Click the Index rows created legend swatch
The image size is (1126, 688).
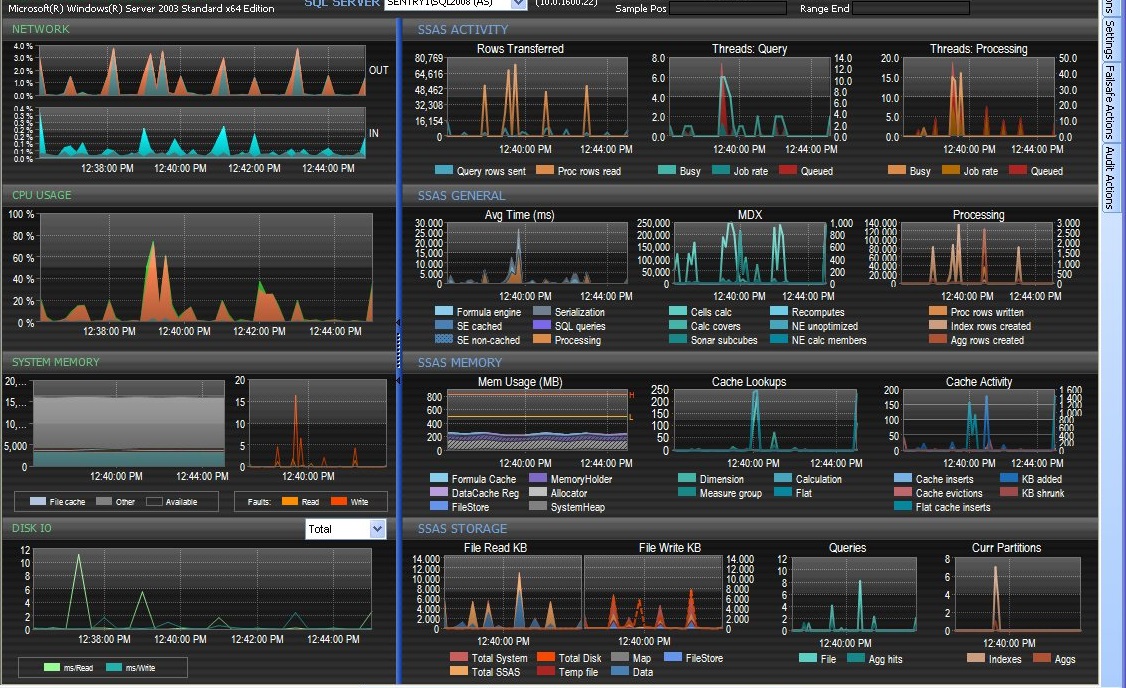938,325
